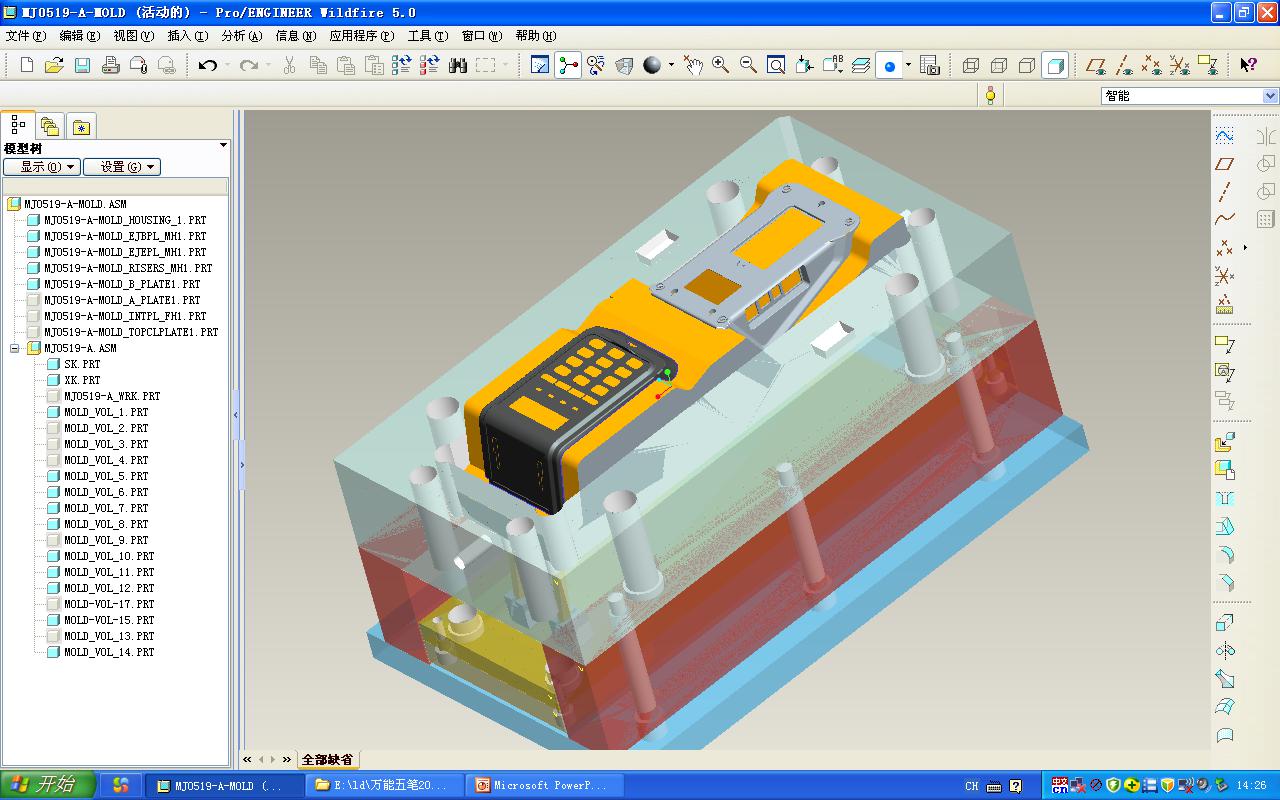
Task: Open the 智能 selection filter dropdown
Action: point(1270,96)
